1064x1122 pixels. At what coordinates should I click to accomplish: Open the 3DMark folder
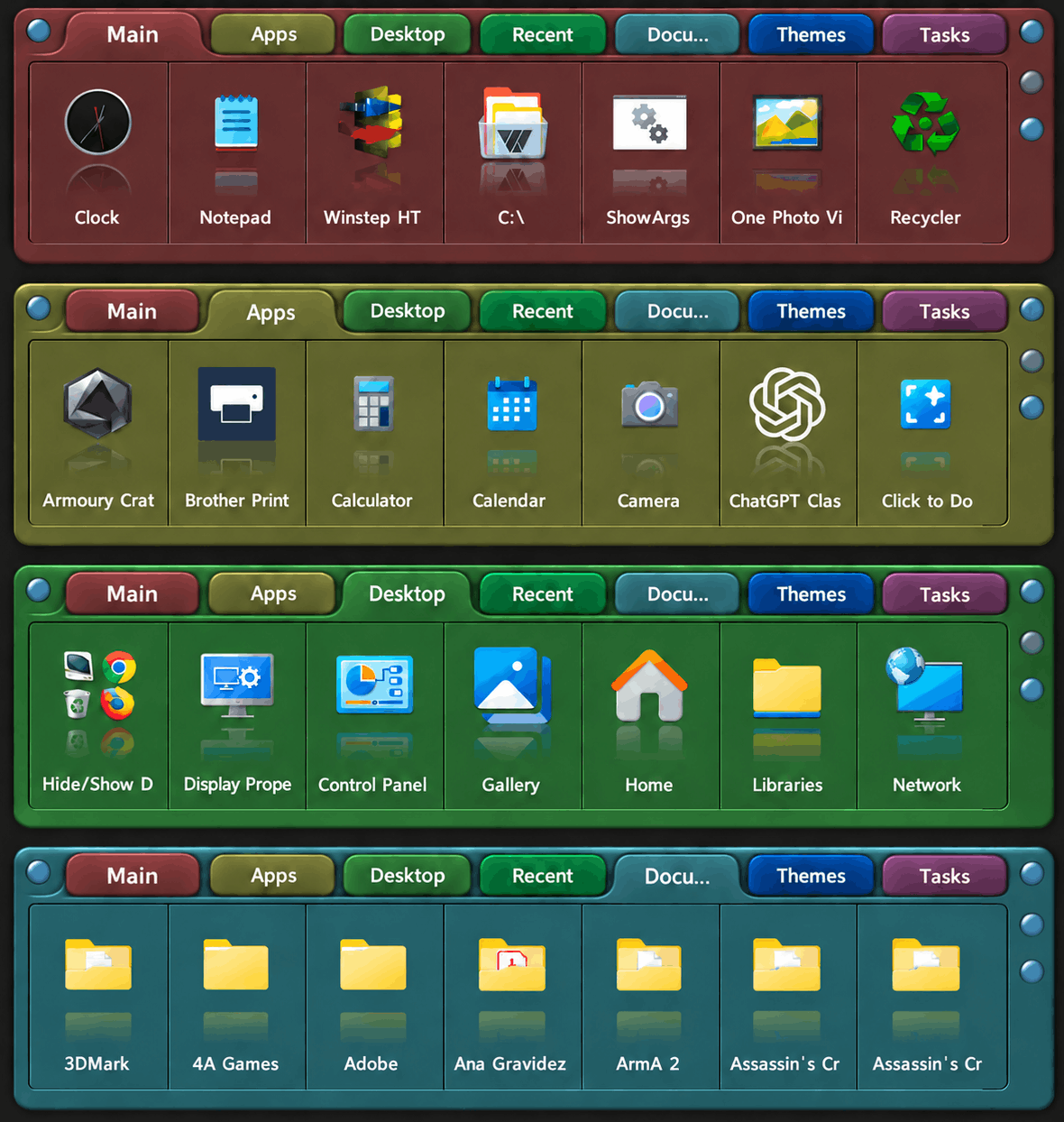[x=98, y=965]
